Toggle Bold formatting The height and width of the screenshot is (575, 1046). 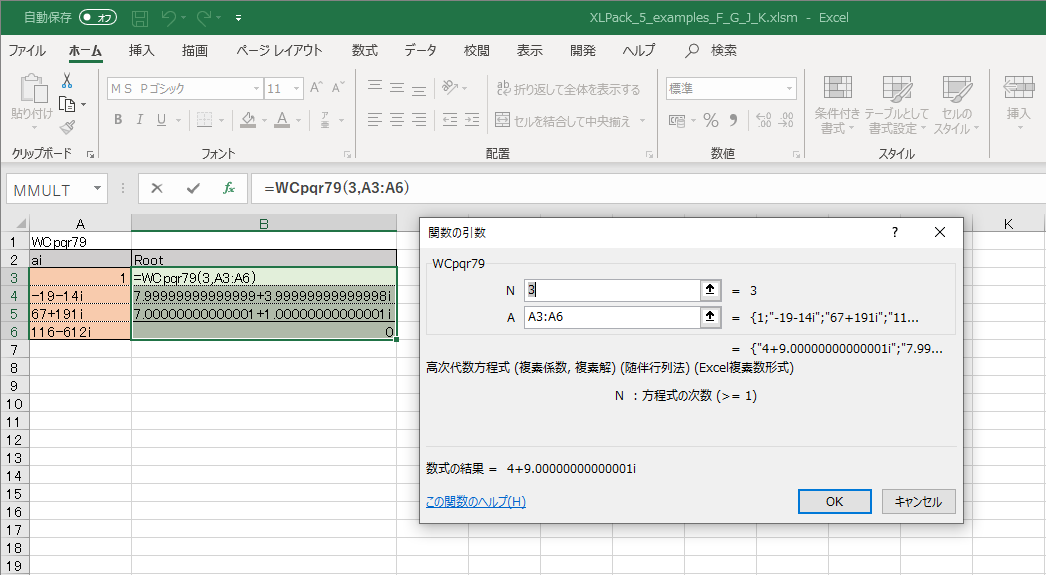pos(118,119)
